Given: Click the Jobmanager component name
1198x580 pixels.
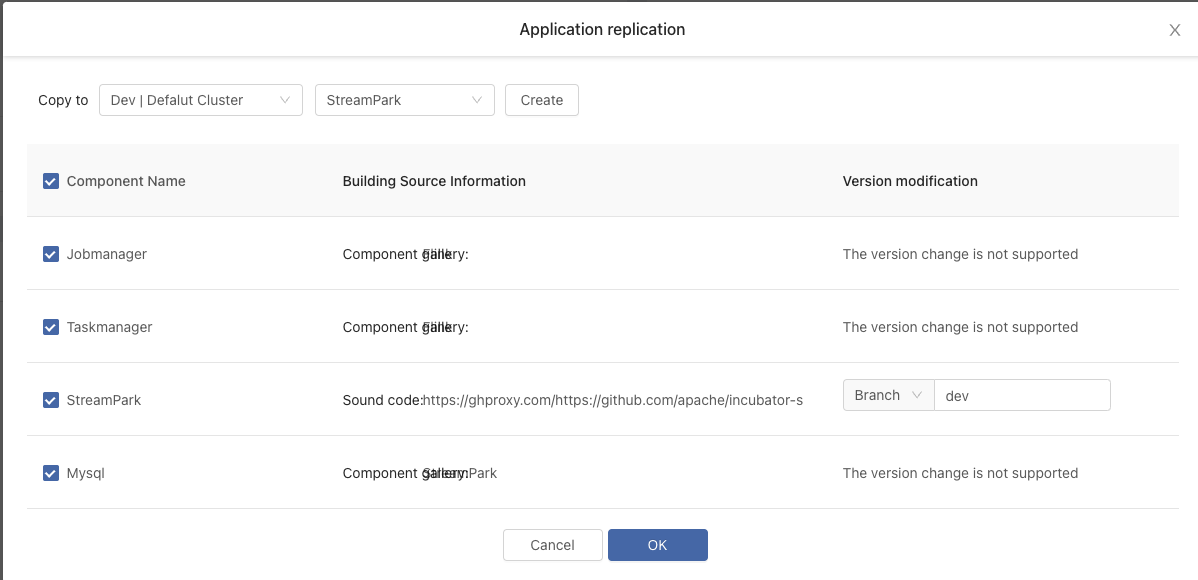Looking at the screenshot, I should coord(107,254).
